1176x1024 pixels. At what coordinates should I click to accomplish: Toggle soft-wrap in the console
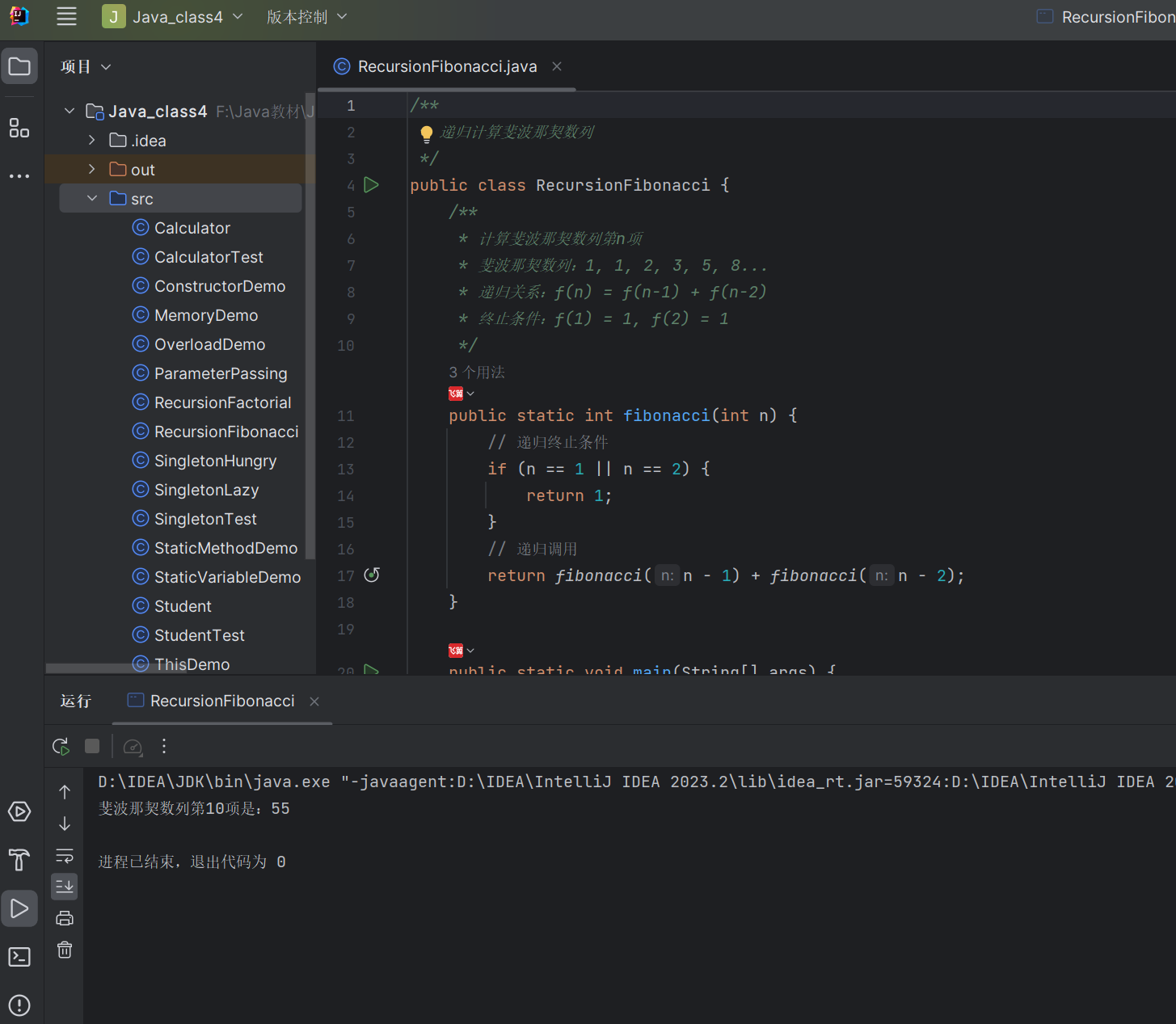65,855
